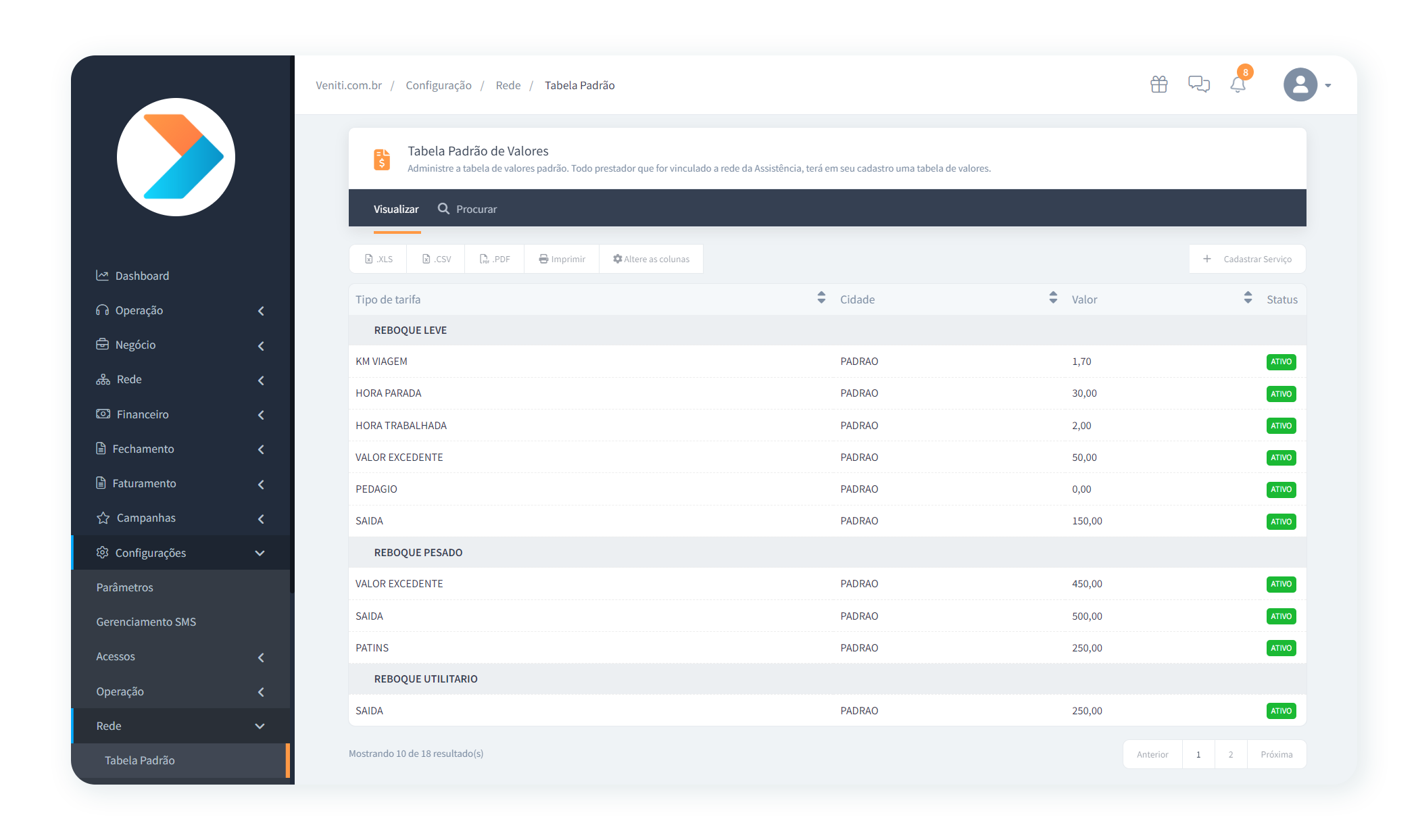This screenshot has height=840, width=1416.
Task: Go to page 1
Action: pyautogui.click(x=1198, y=754)
